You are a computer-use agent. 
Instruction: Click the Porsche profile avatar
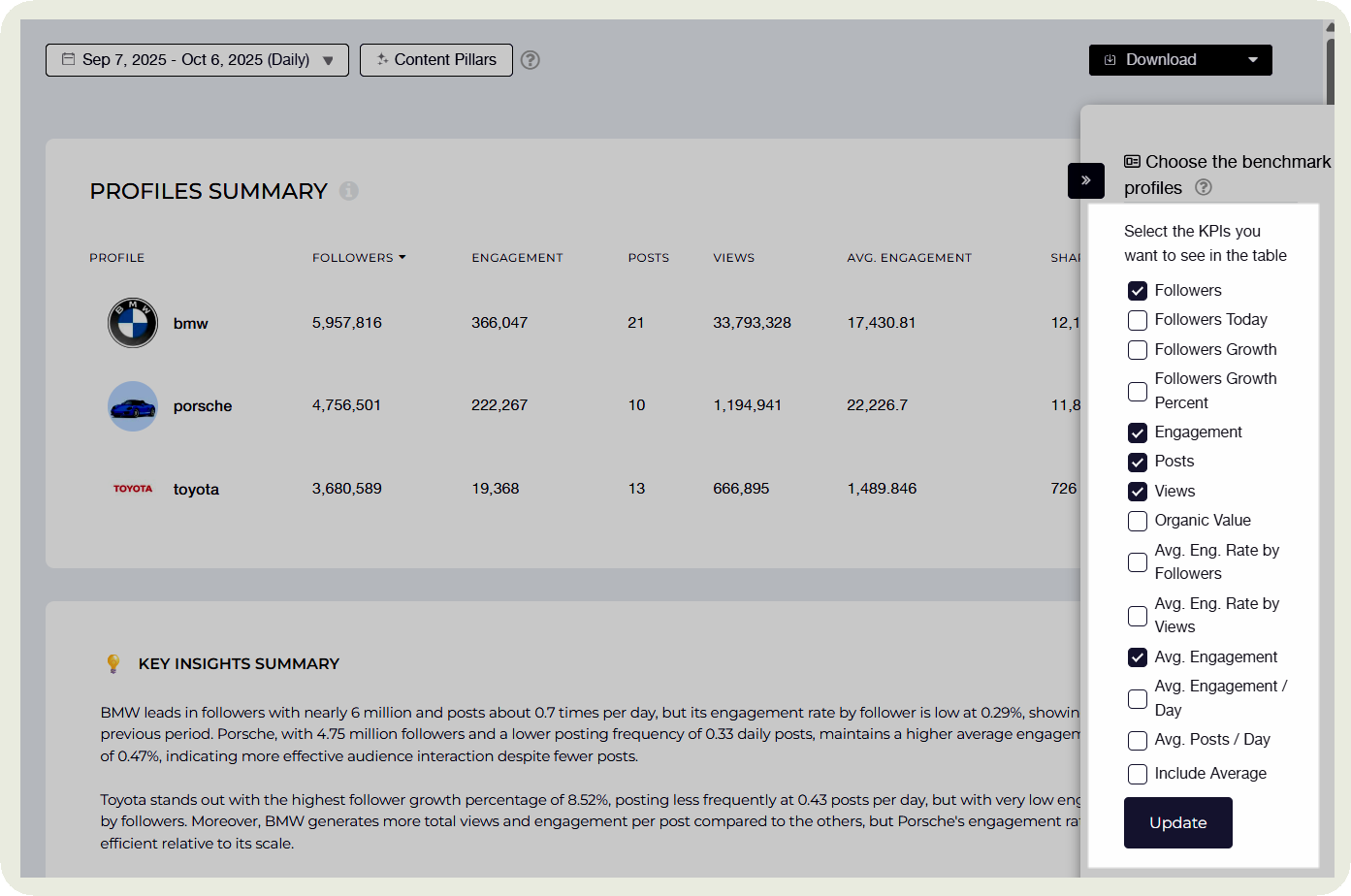133,406
